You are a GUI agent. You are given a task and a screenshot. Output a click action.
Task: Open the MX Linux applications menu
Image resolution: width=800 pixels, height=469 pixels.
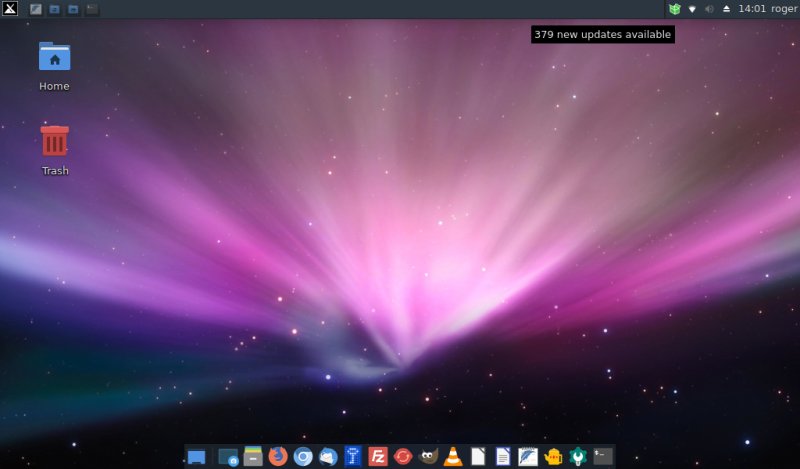pyautogui.click(x=10, y=9)
